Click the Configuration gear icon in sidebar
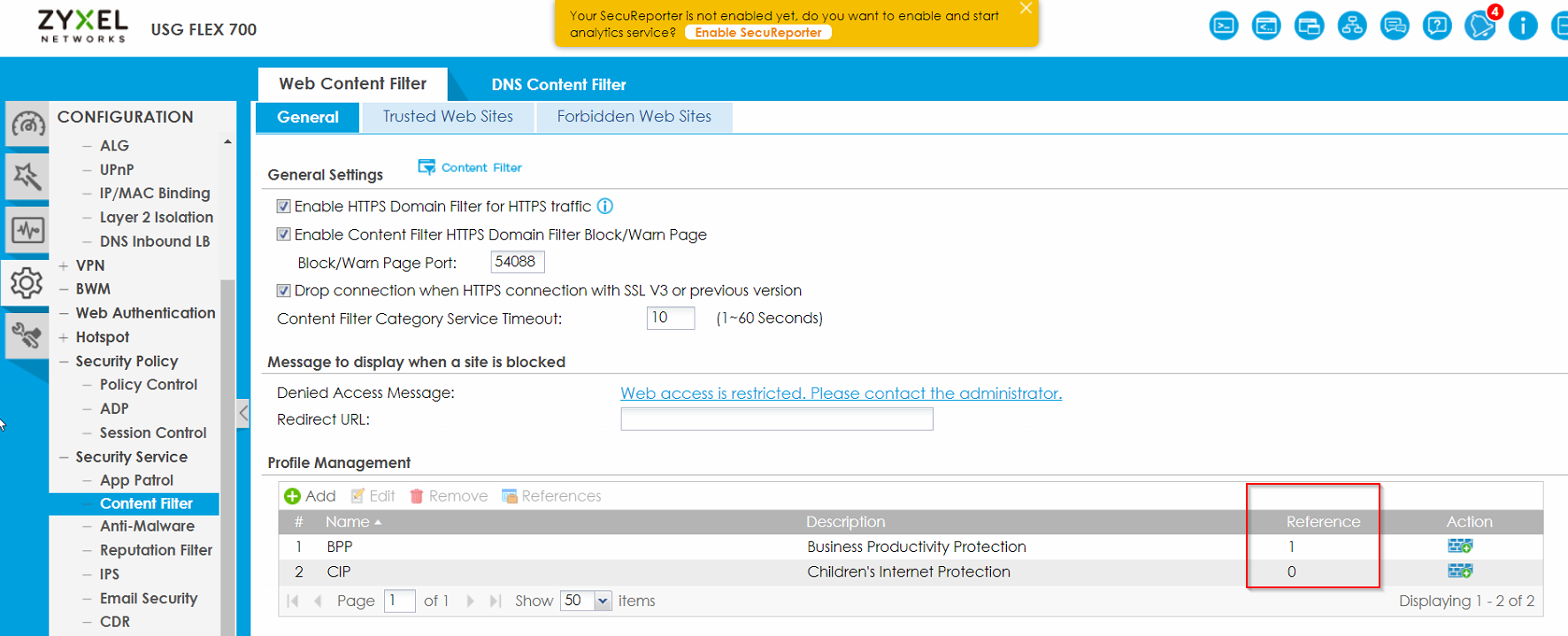 tap(27, 283)
